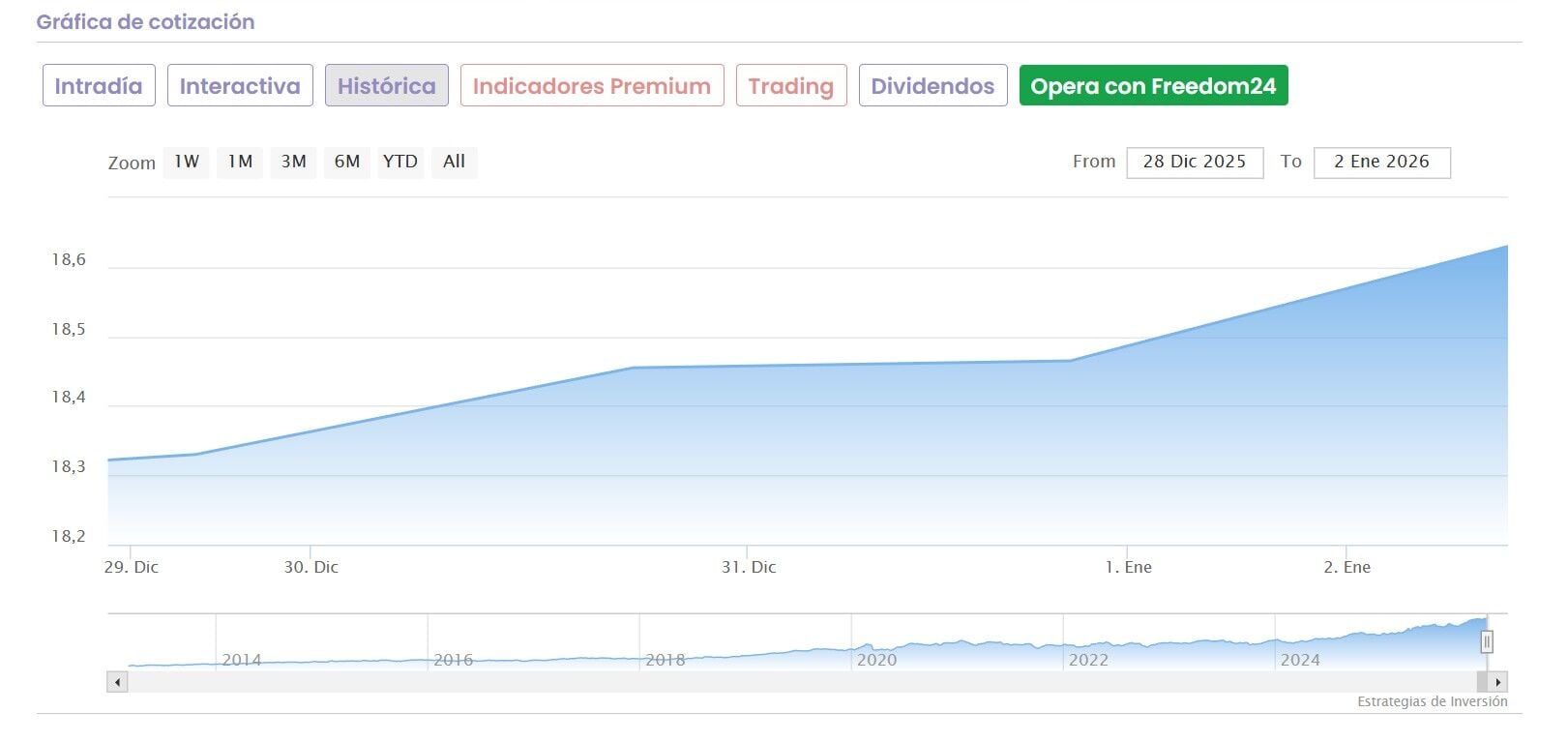The image size is (1568, 742).
Task: Click the 18,4 price axis label
Action: tap(69, 397)
